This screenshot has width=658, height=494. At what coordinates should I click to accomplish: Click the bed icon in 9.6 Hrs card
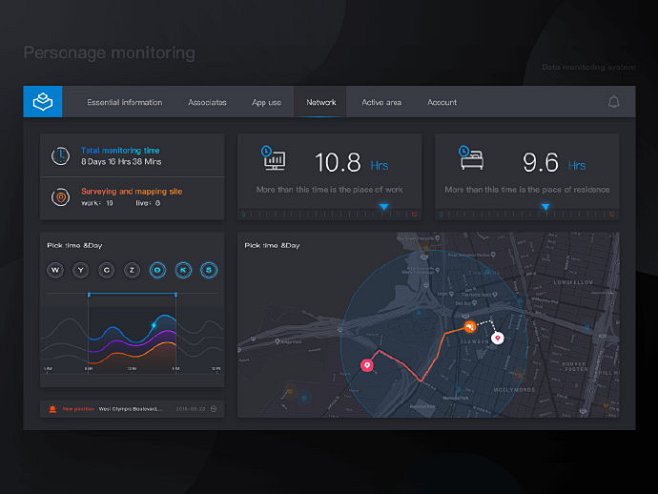click(x=471, y=158)
